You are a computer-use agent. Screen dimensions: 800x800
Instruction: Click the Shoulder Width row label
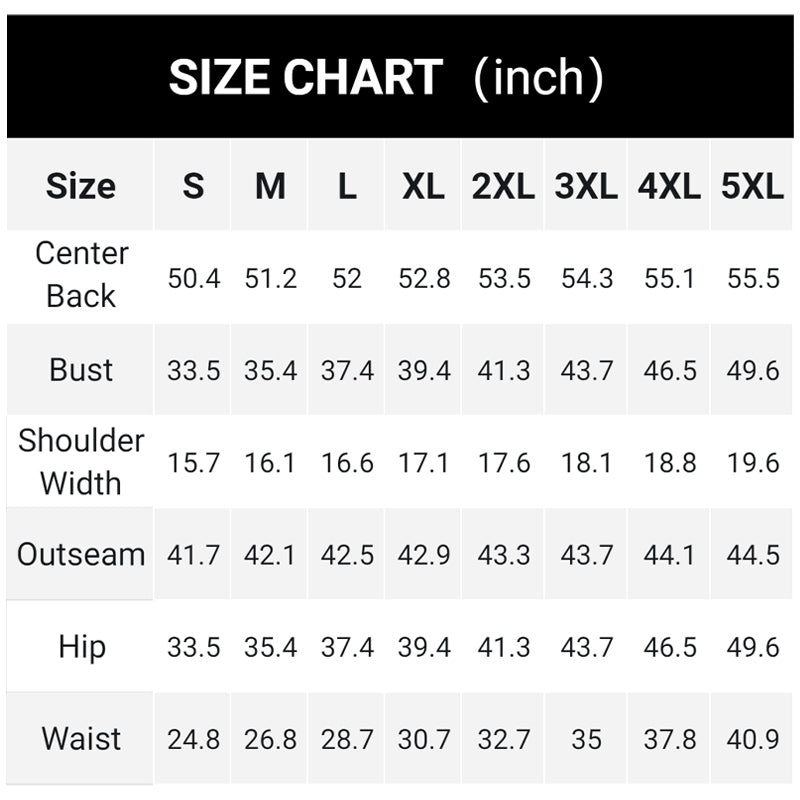point(81,462)
